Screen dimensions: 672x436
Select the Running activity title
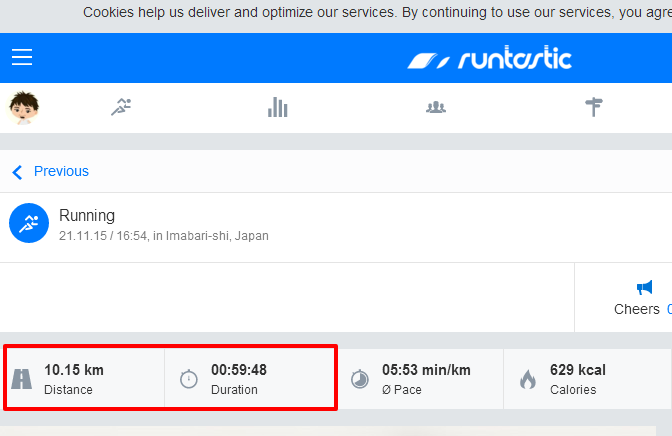(87, 215)
